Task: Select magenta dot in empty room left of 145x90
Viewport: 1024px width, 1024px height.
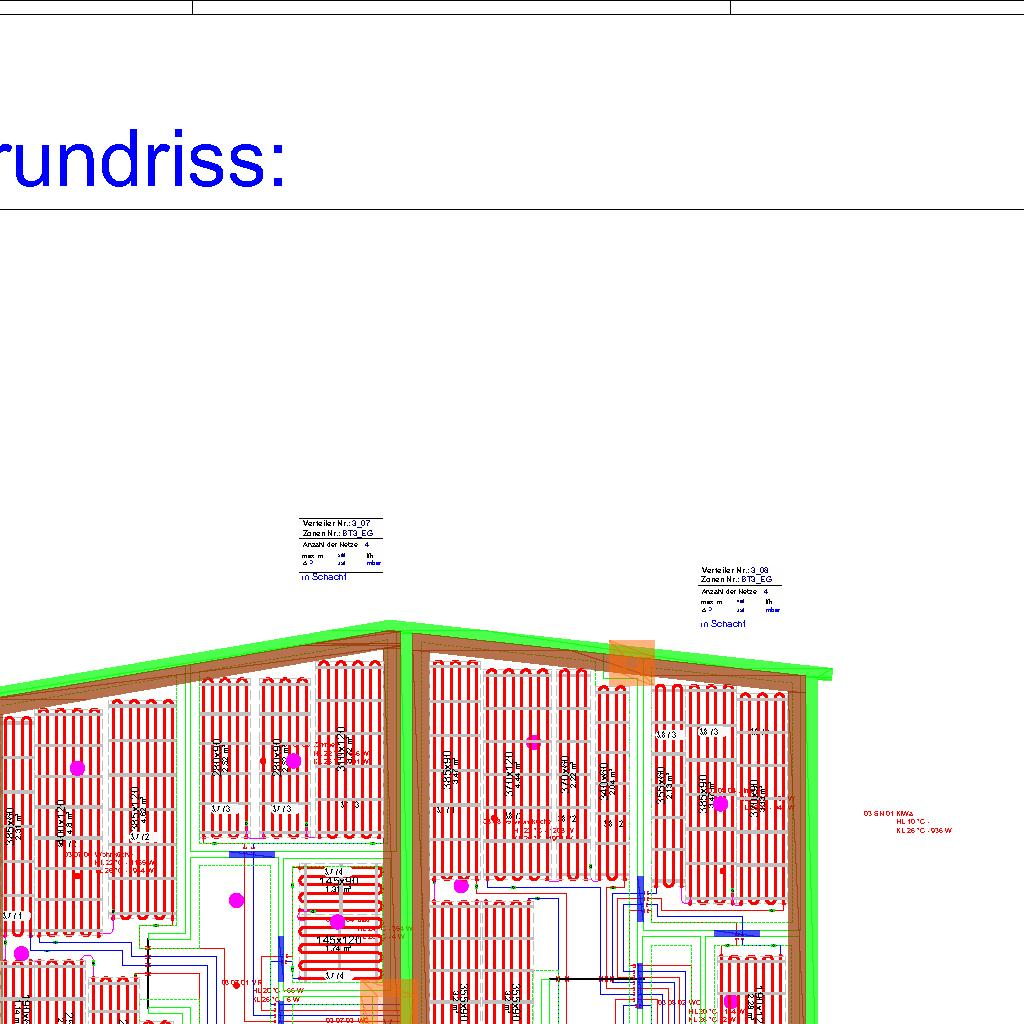Action: (x=236, y=900)
